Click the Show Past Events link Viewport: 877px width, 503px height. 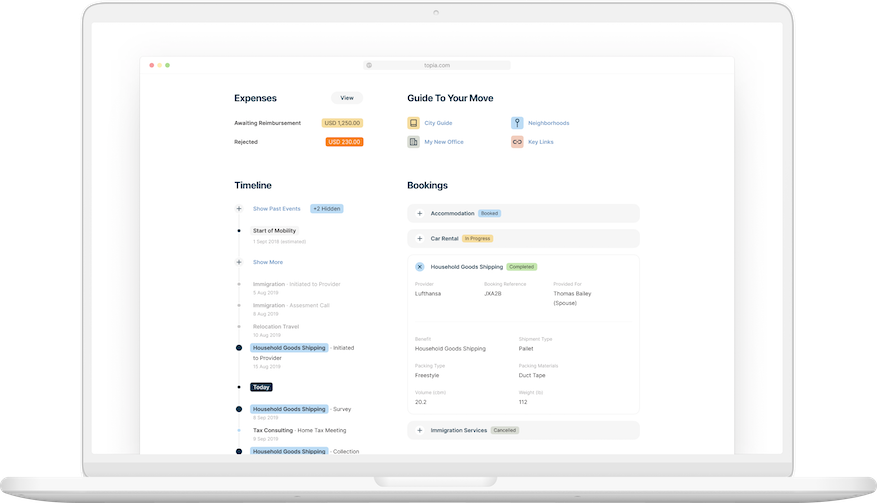pyautogui.click(x=277, y=209)
